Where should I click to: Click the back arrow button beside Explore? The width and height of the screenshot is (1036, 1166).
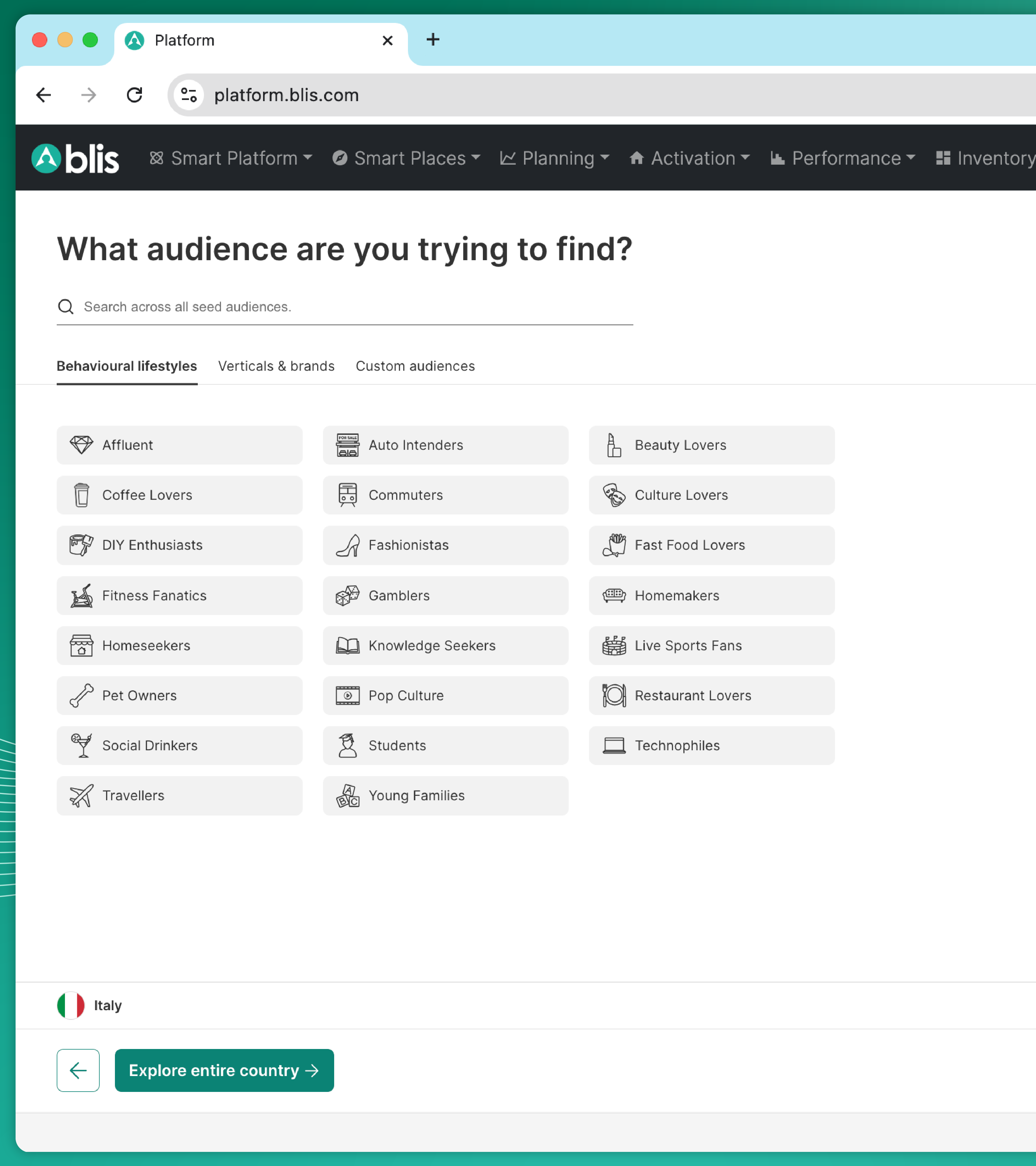pyautogui.click(x=78, y=1070)
